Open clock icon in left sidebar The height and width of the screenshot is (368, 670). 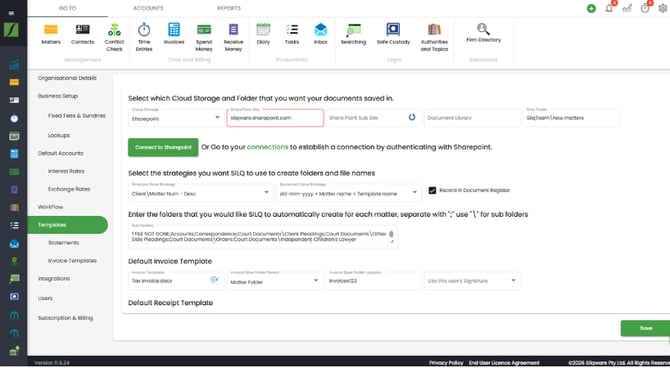tap(14, 118)
